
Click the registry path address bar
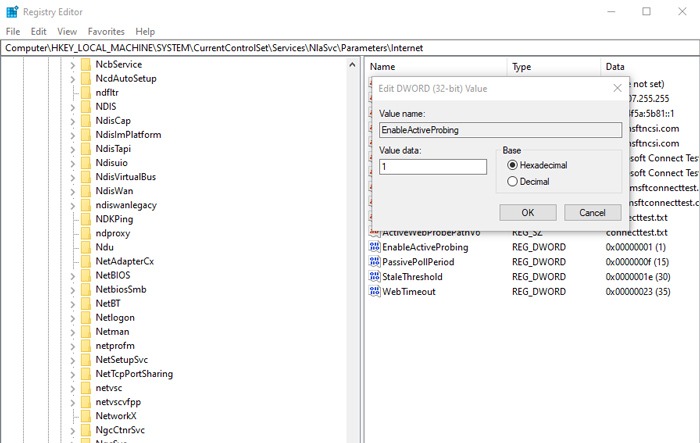(350, 48)
